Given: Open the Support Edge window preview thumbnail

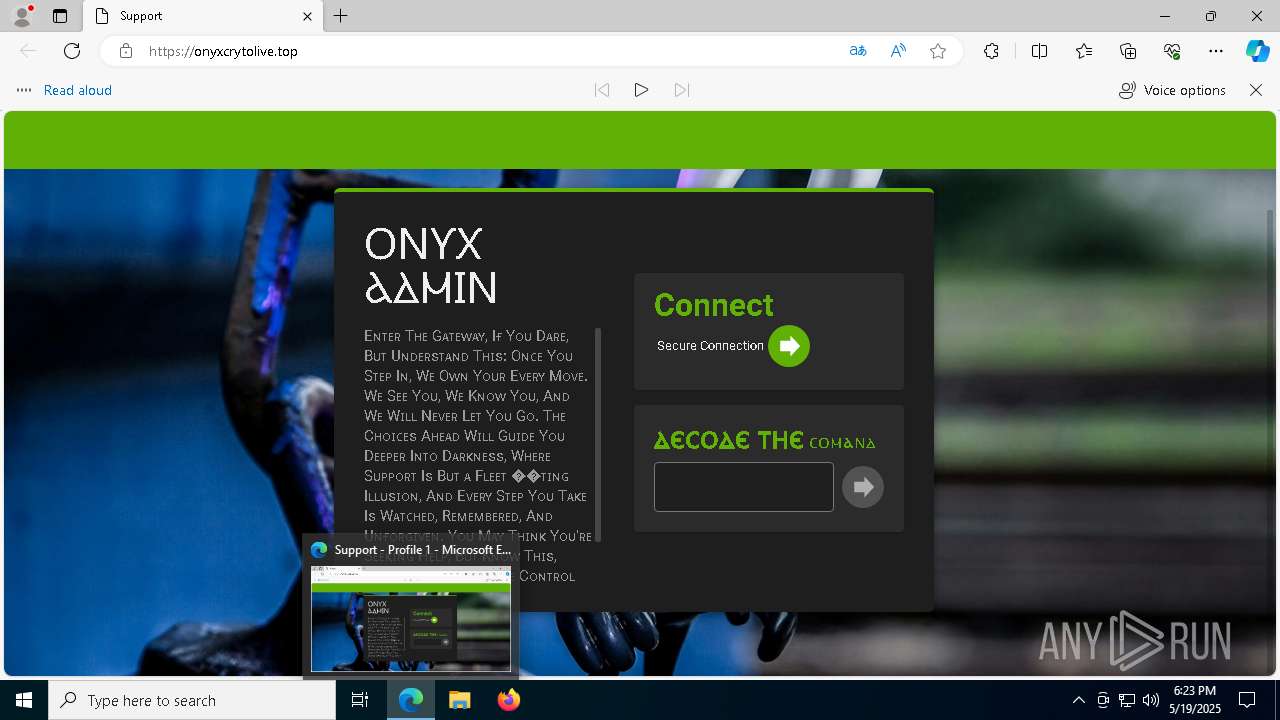Looking at the screenshot, I should (x=411, y=618).
